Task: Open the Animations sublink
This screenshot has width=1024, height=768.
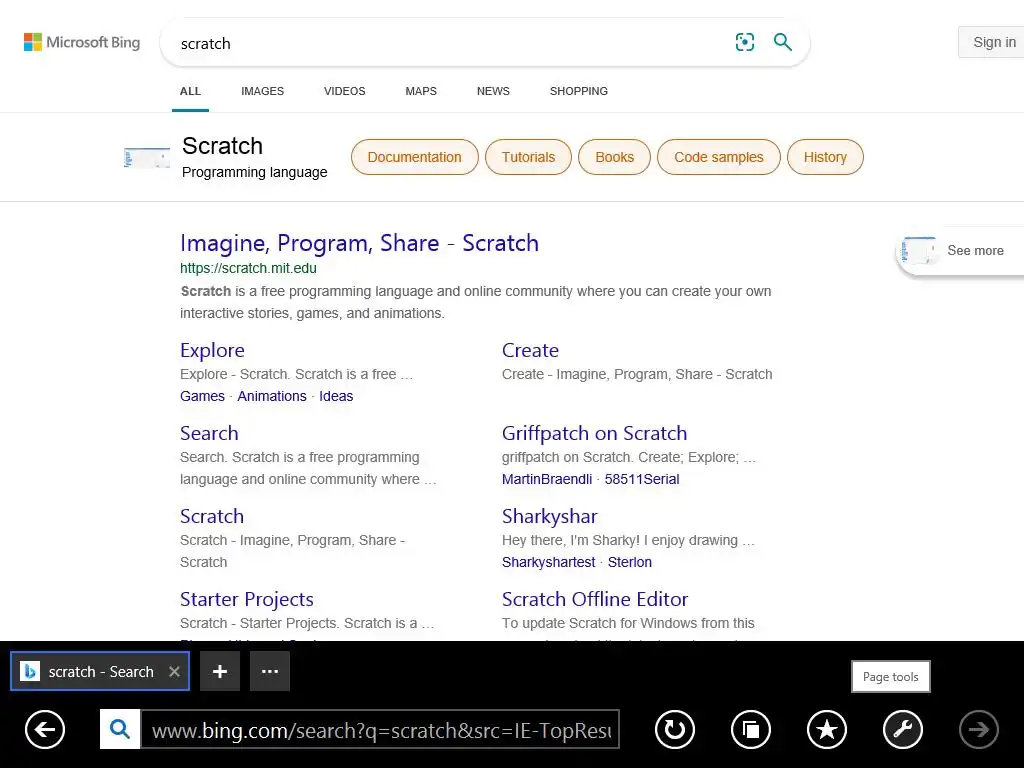Action: 272,396
